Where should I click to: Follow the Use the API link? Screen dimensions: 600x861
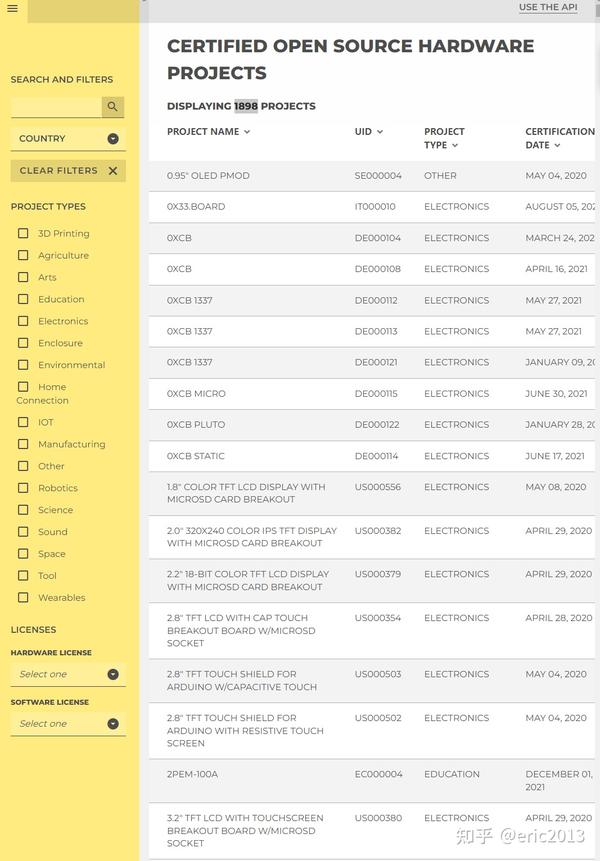click(x=548, y=7)
